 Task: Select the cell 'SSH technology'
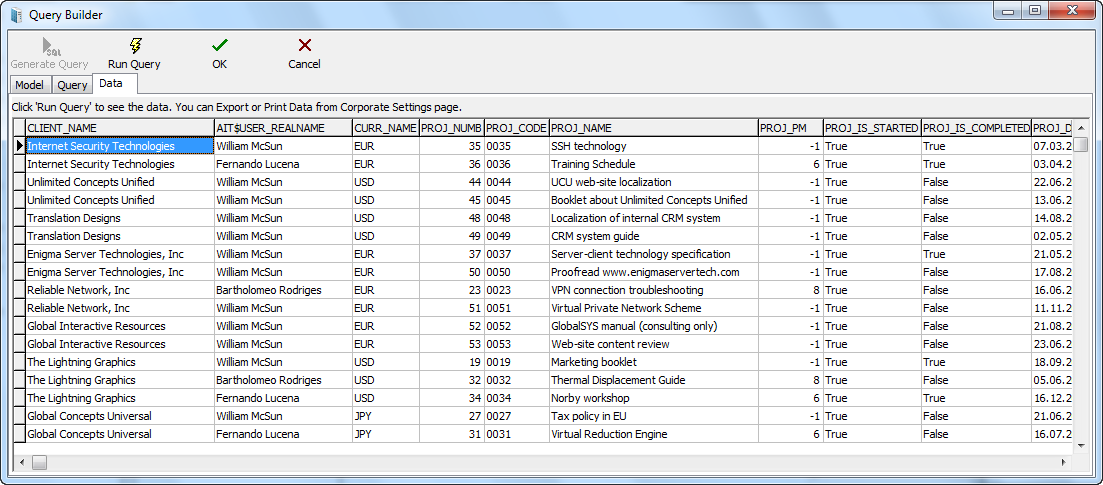click(653, 146)
